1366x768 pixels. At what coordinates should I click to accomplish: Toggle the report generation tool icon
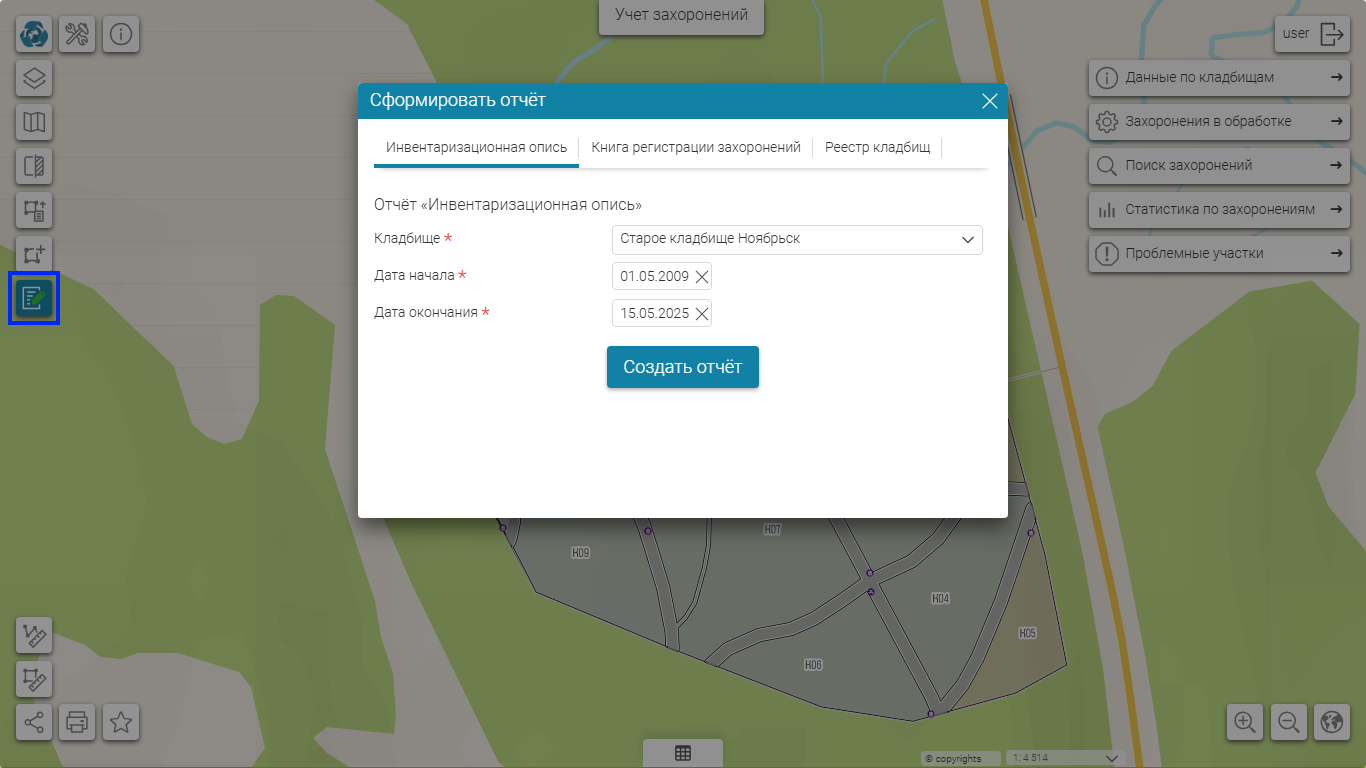[x=34, y=298]
